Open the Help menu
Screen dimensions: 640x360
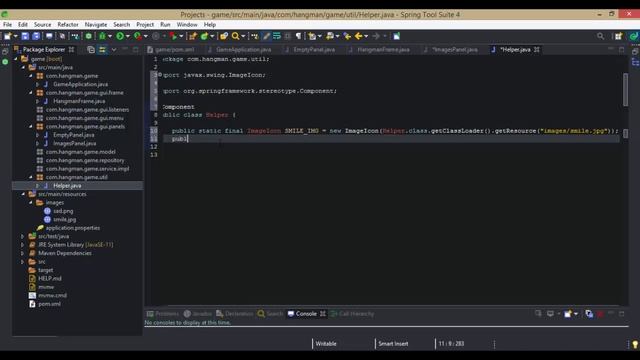point(209,24)
